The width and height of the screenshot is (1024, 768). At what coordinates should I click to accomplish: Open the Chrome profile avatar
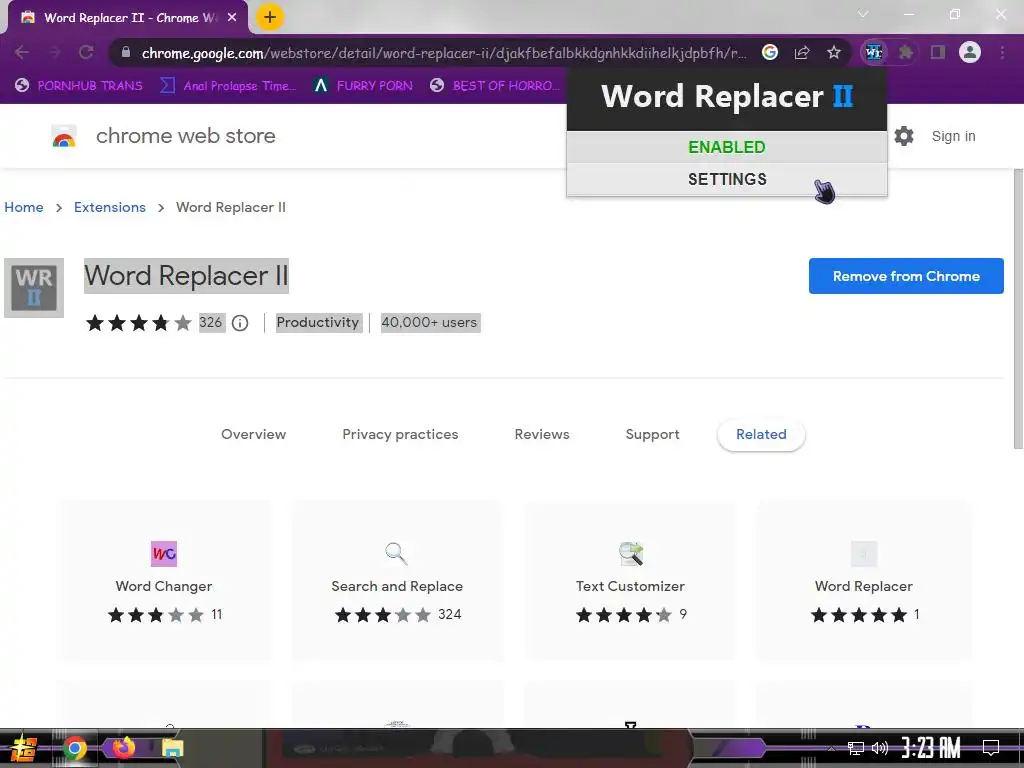coord(970,52)
